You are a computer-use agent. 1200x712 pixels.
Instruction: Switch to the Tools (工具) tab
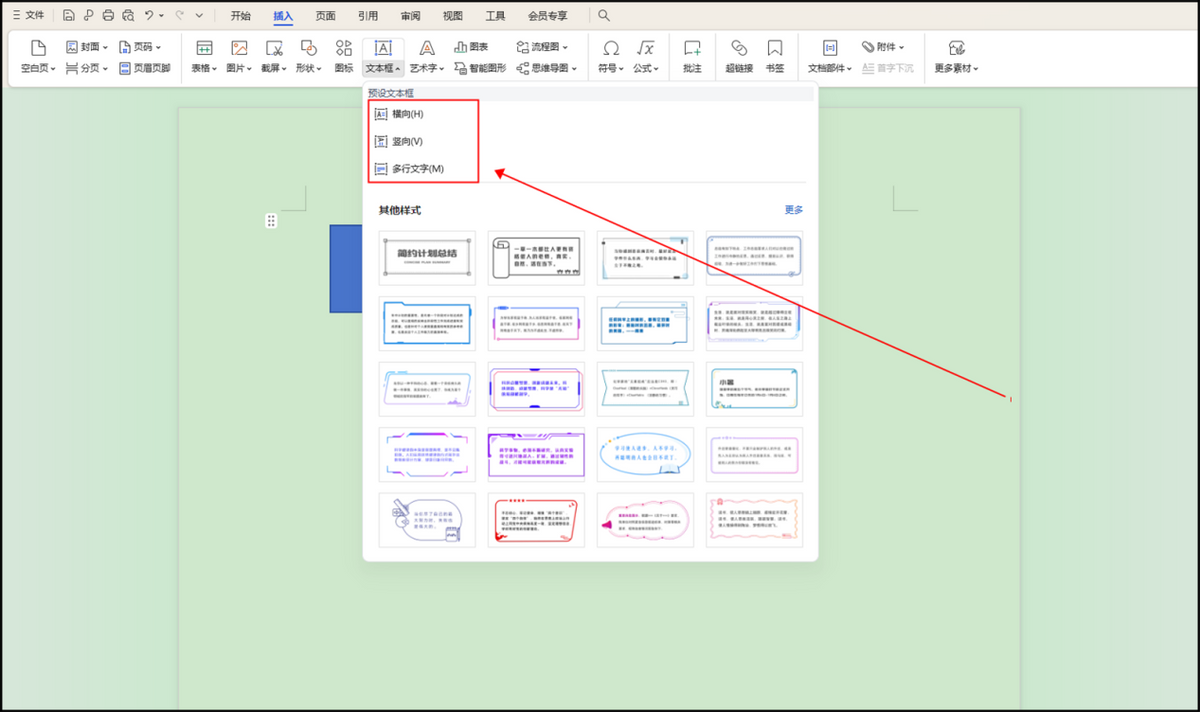tap(496, 16)
